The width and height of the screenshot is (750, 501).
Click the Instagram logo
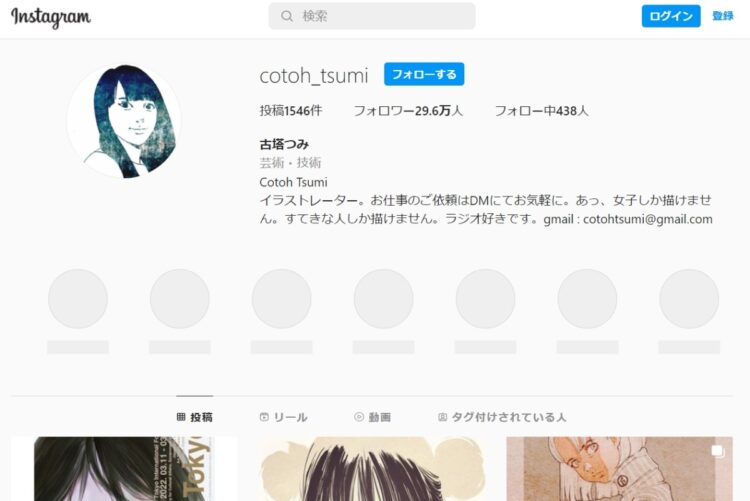click(51, 17)
